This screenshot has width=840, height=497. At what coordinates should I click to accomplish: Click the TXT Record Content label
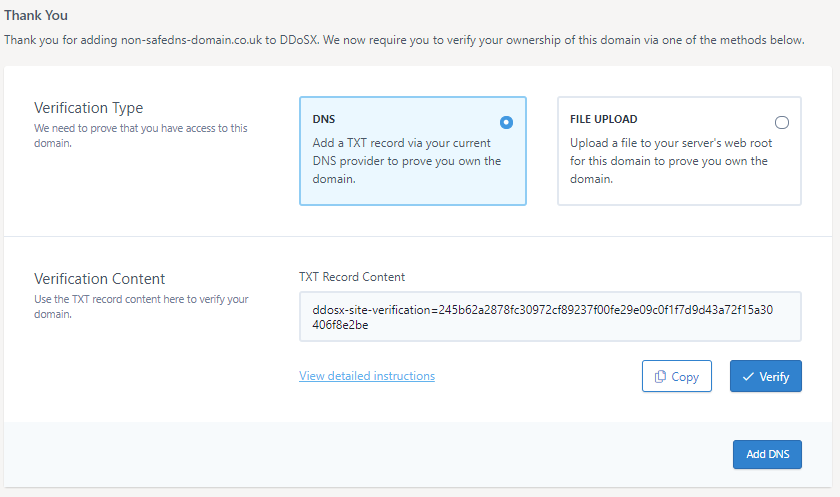(x=352, y=277)
